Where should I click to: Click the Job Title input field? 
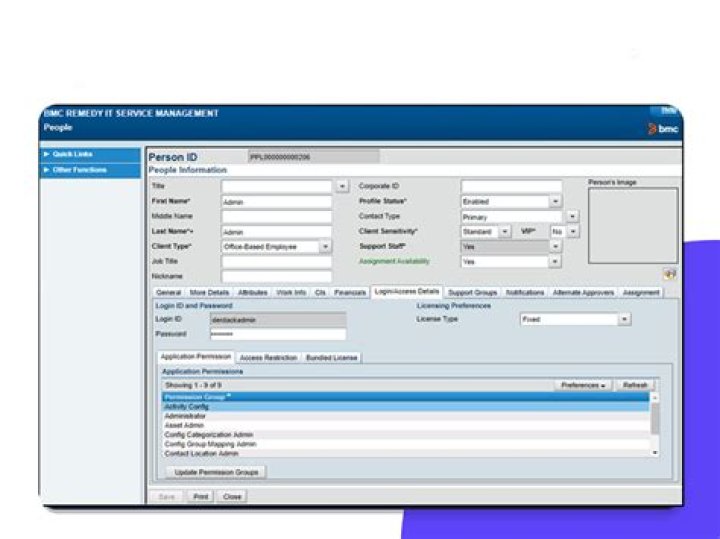click(x=276, y=262)
